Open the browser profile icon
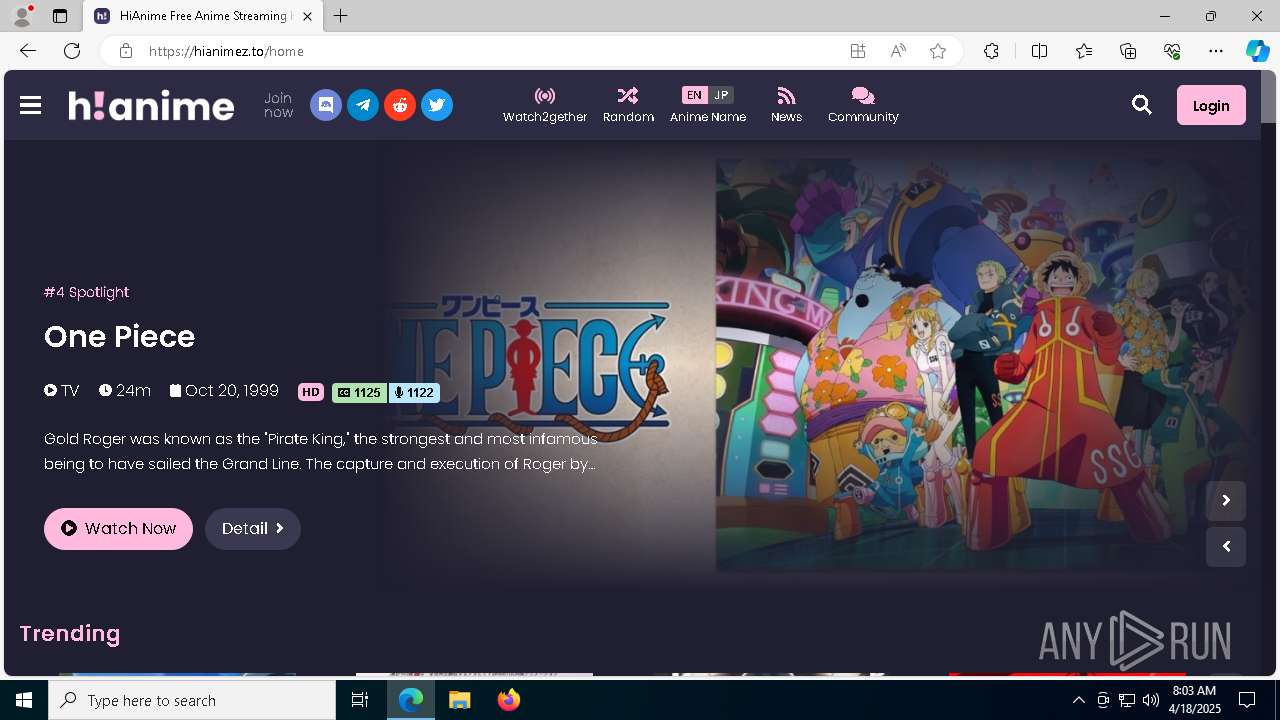This screenshot has width=1280, height=720. point(22,16)
